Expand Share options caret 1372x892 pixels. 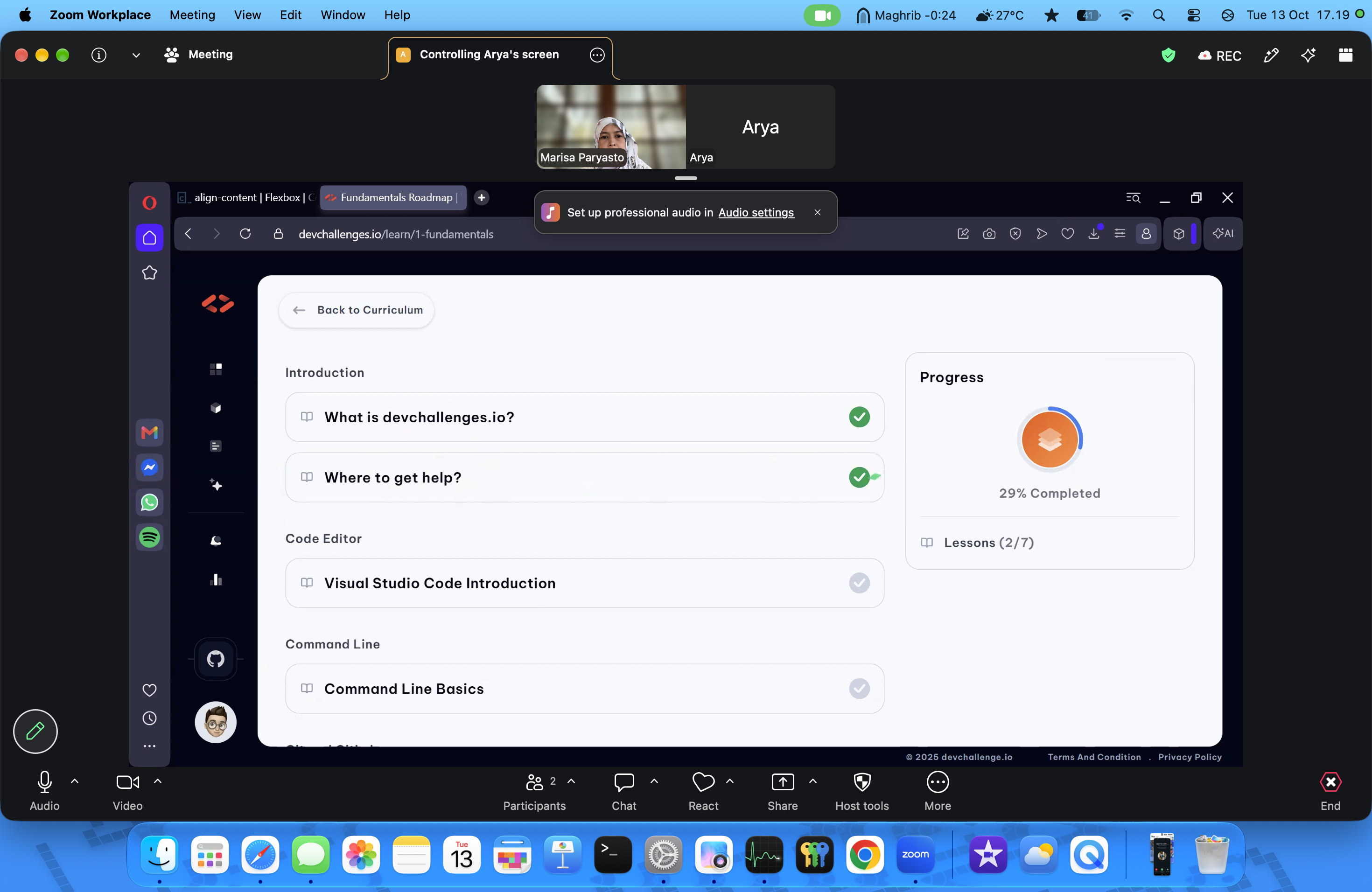[812, 781]
